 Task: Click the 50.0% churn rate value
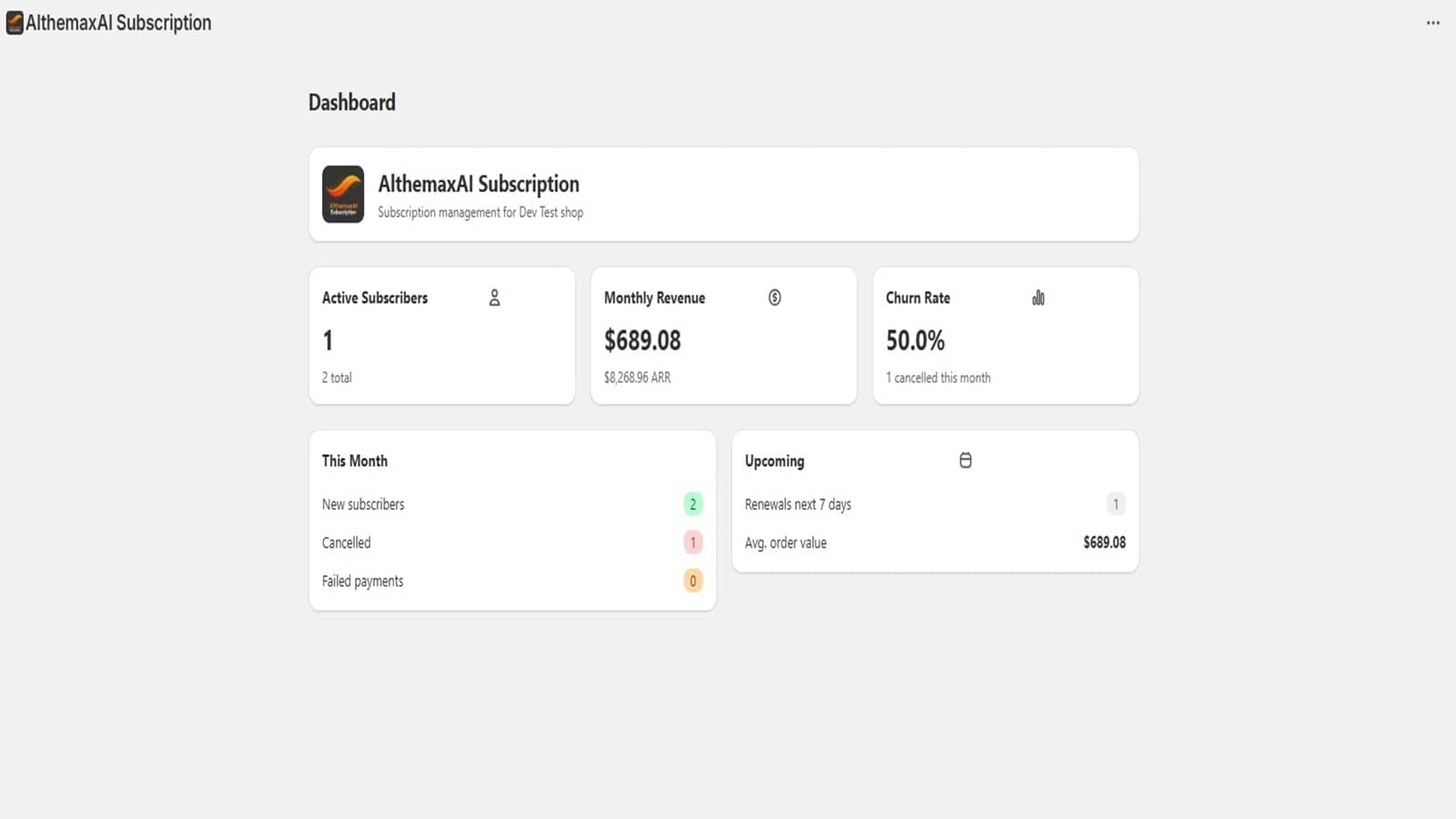[x=915, y=340]
